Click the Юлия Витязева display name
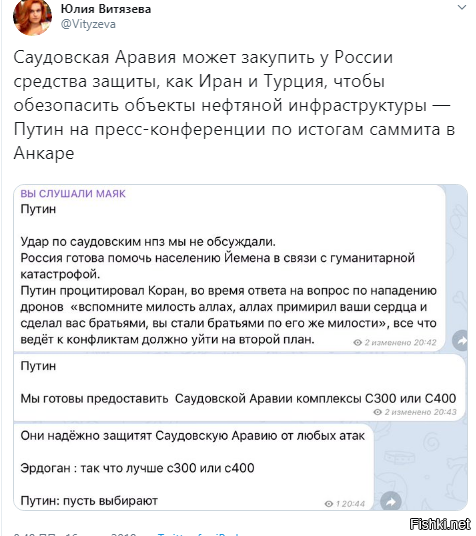 coord(106,9)
